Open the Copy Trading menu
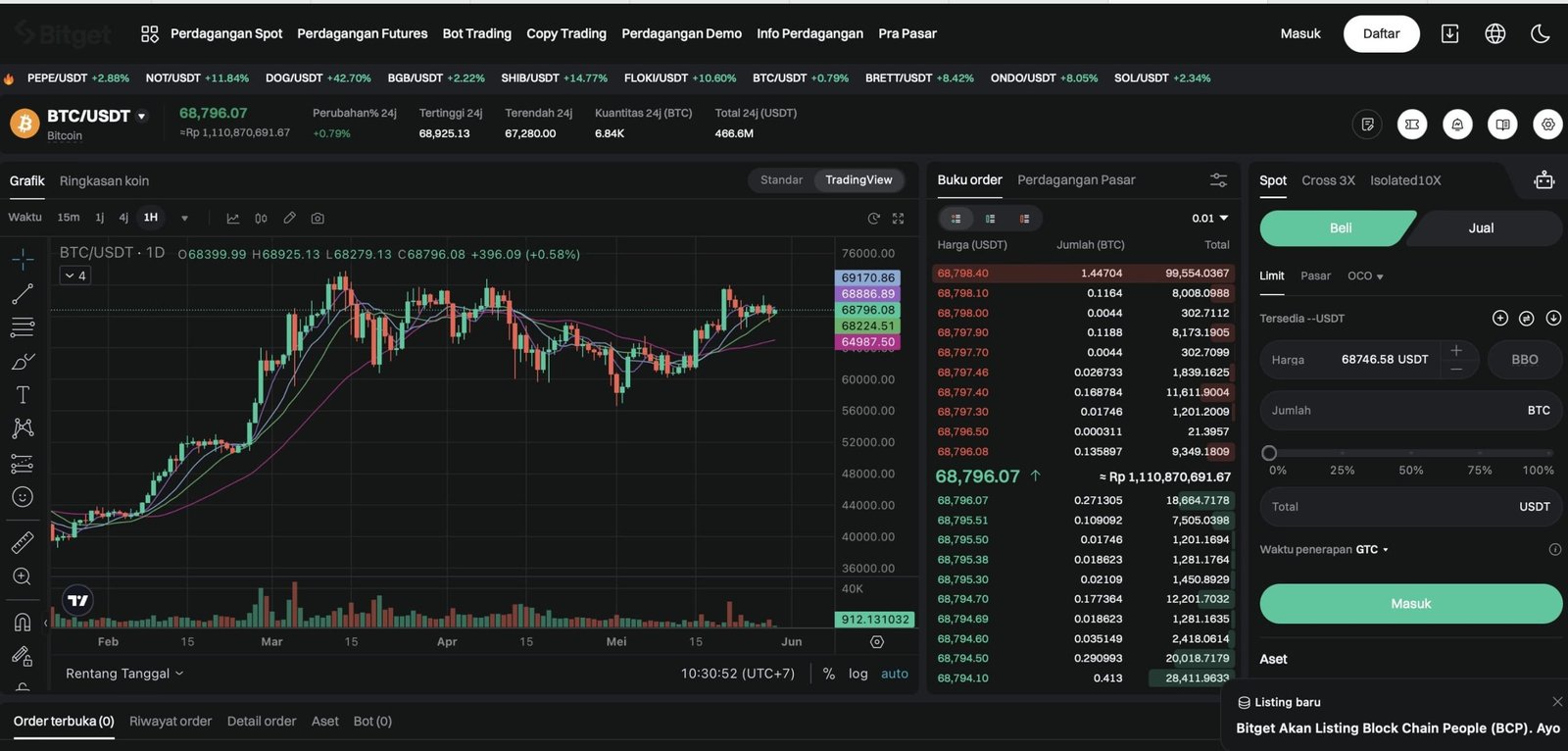1568x751 pixels. pos(566,33)
